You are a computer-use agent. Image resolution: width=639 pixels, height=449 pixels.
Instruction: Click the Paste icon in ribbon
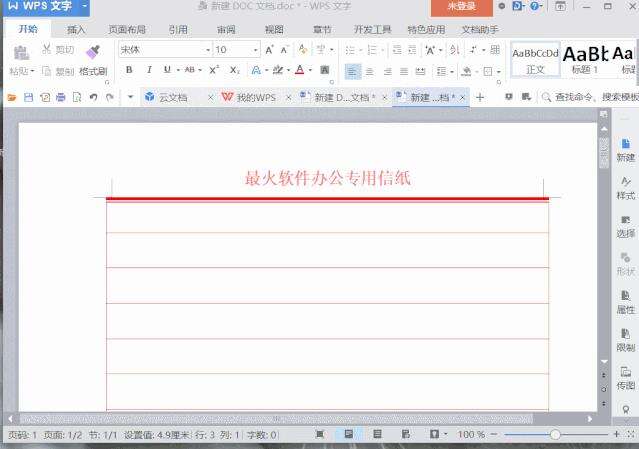21,53
